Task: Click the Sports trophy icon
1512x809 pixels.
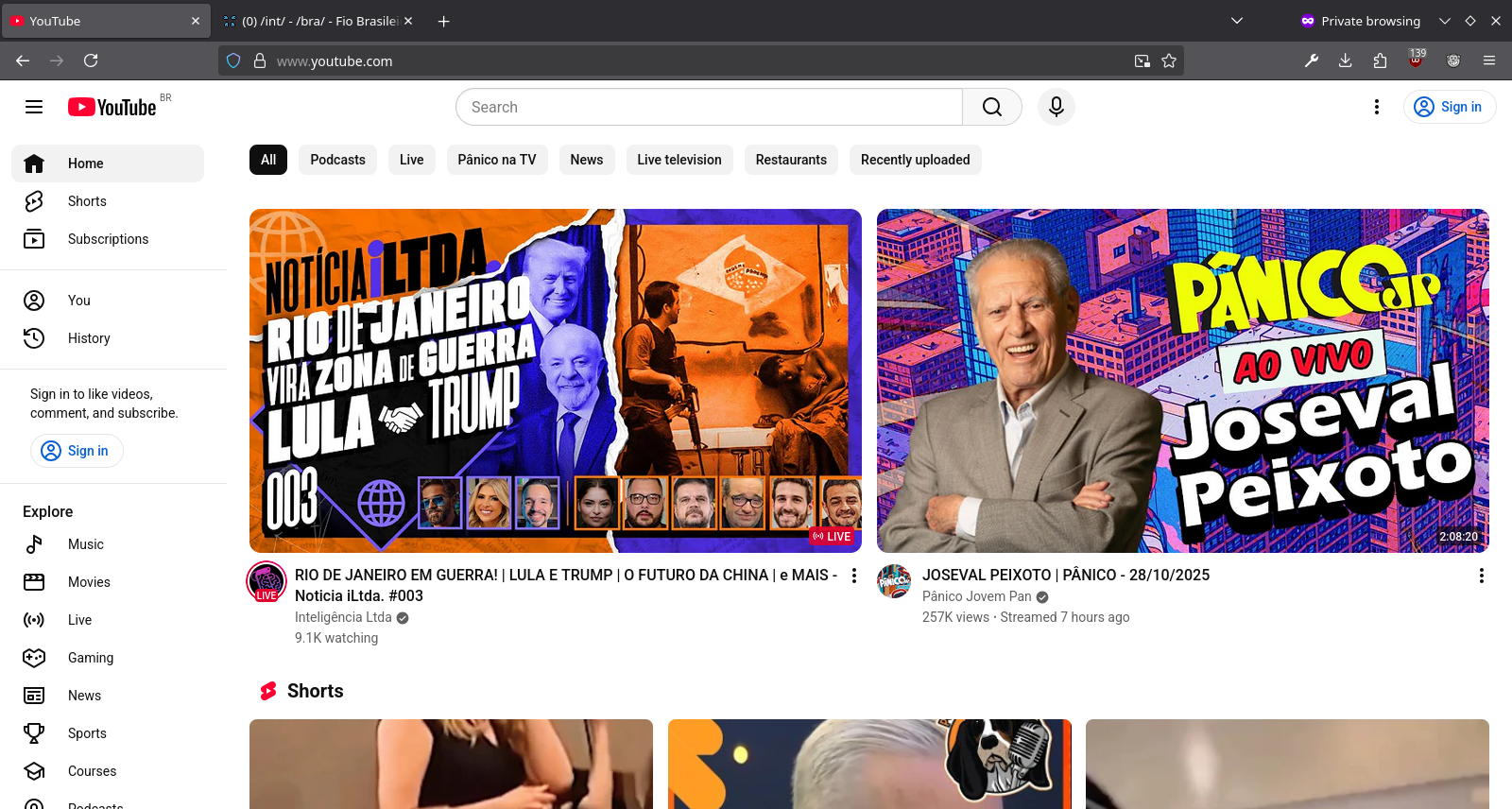Action: (34, 733)
